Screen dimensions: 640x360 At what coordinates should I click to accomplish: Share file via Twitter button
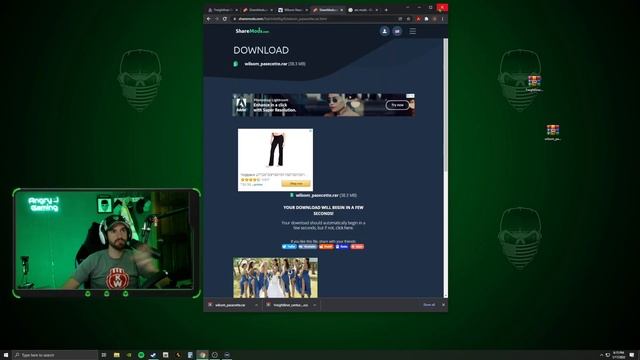click(289, 247)
